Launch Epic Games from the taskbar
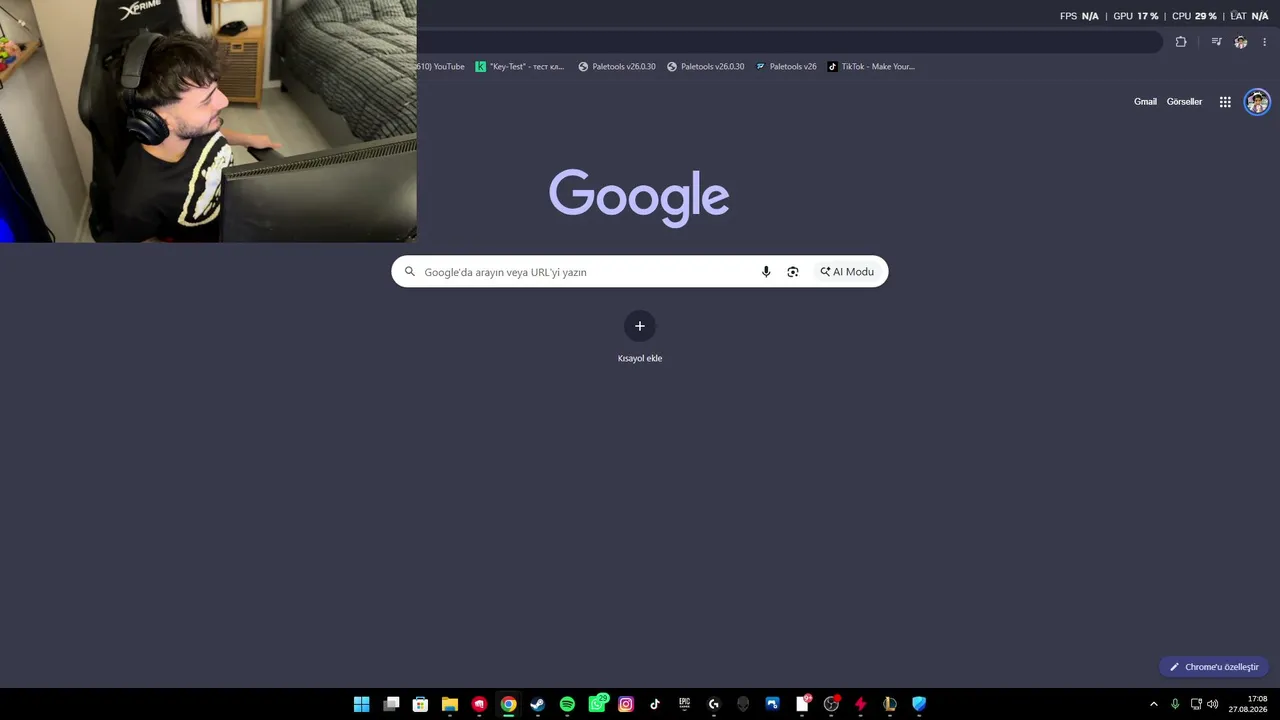Image resolution: width=1280 pixels, height=720 pixels. click(684, 704)
